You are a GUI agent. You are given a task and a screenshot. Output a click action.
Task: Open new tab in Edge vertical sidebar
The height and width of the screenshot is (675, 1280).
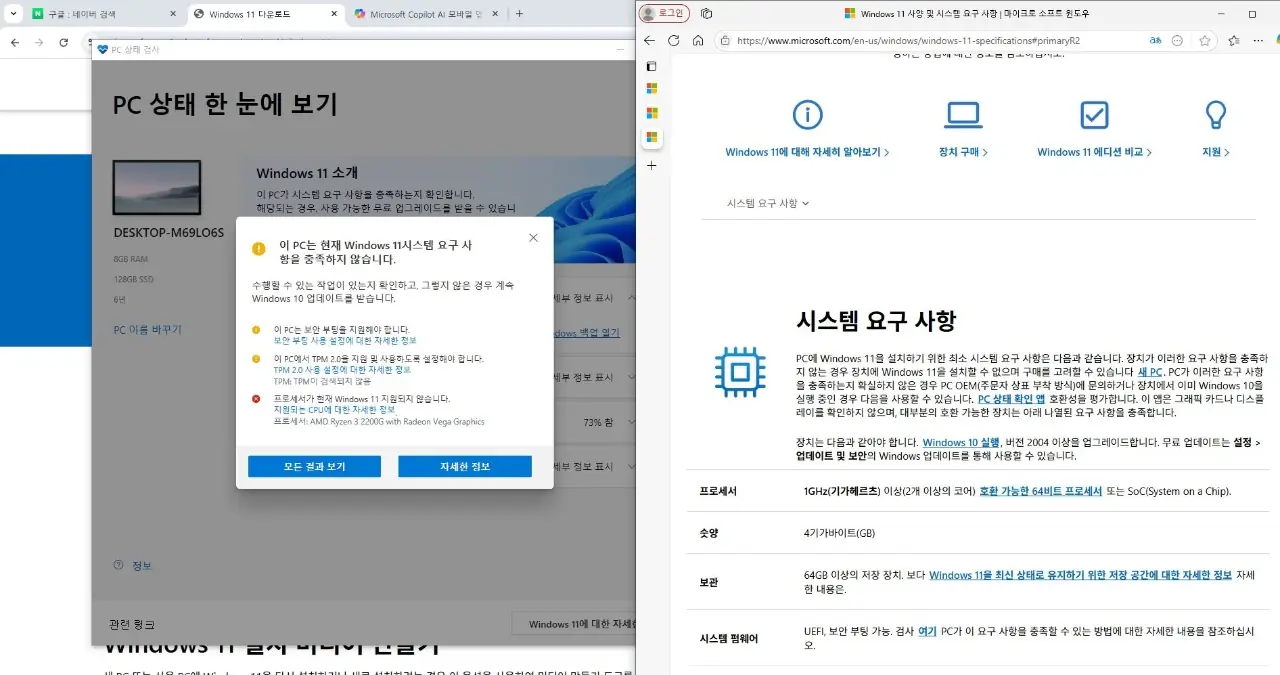pos(652,165)
